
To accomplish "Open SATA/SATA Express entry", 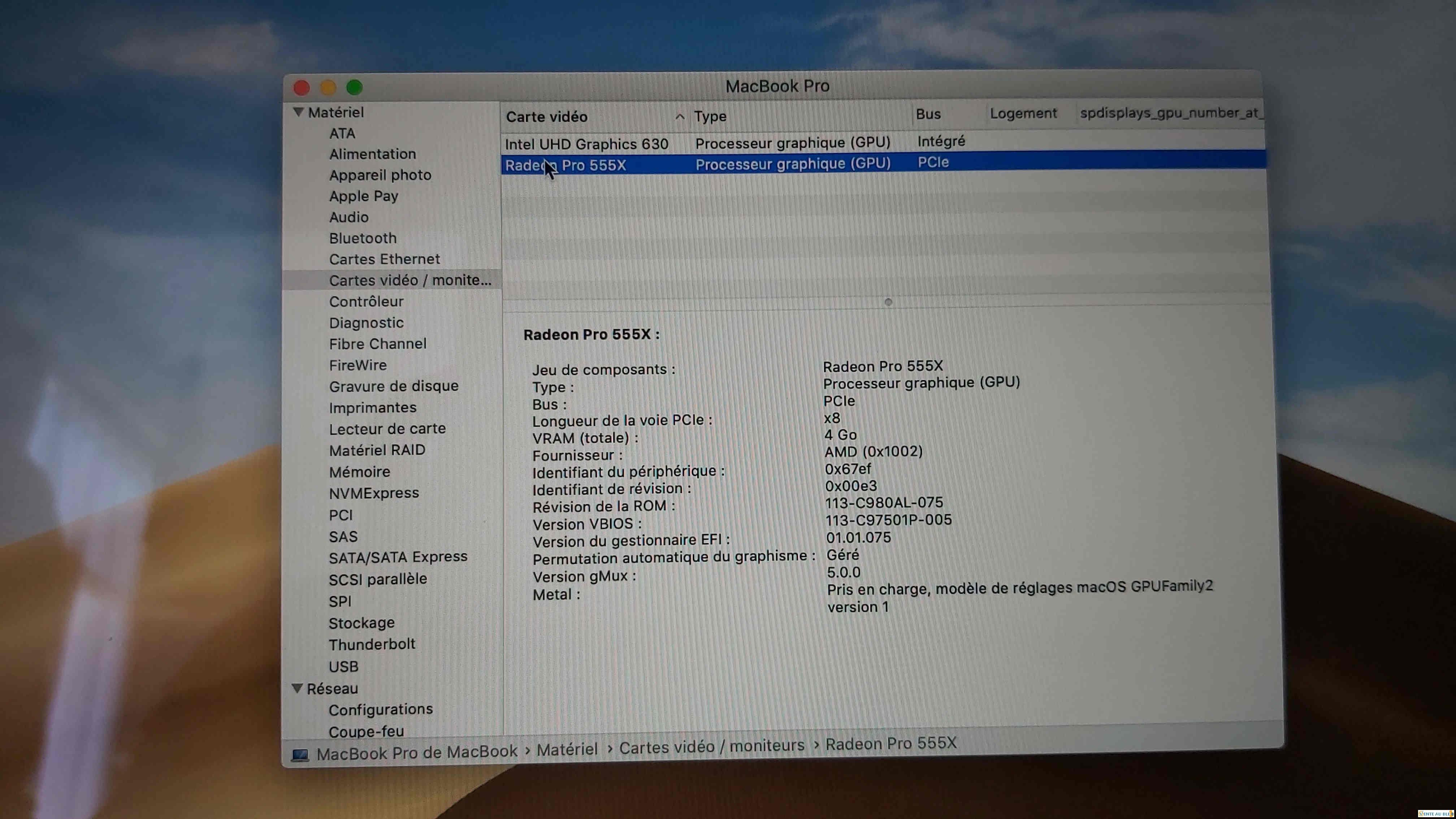I will tap(398, 557).
